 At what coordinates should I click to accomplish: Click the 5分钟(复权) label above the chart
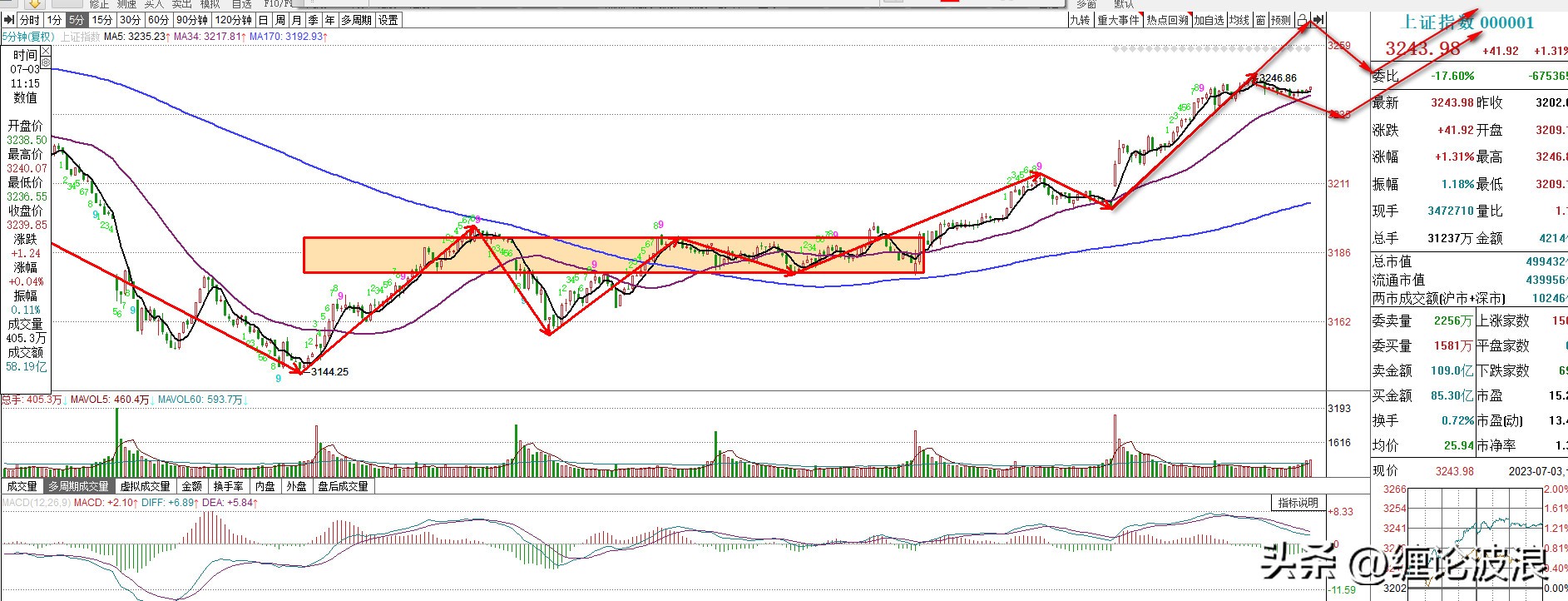(x=29, y=37)
